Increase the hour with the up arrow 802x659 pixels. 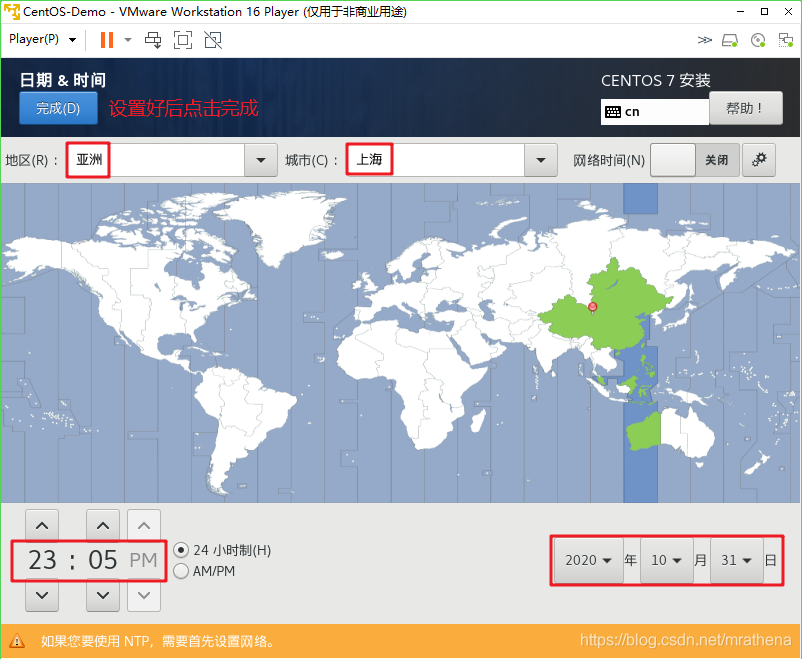[42, 525]
